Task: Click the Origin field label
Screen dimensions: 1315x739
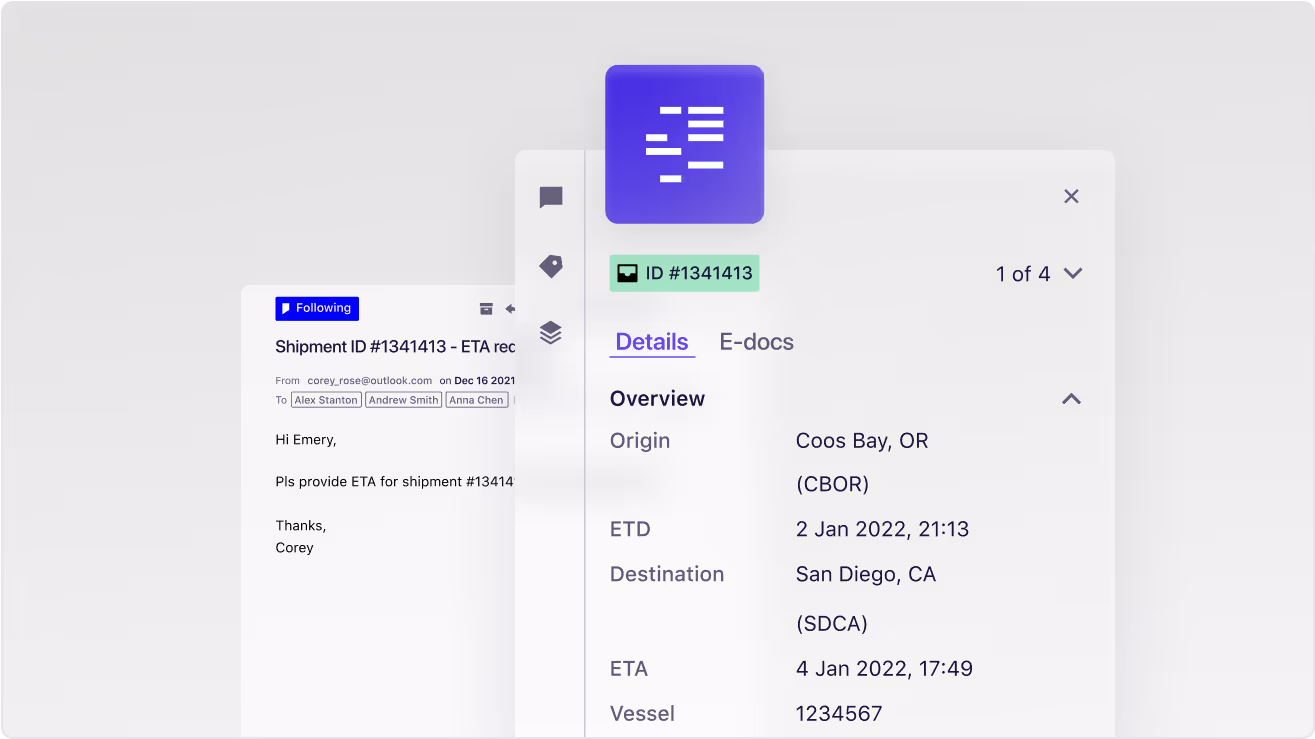Action: (x=640, y=441)
